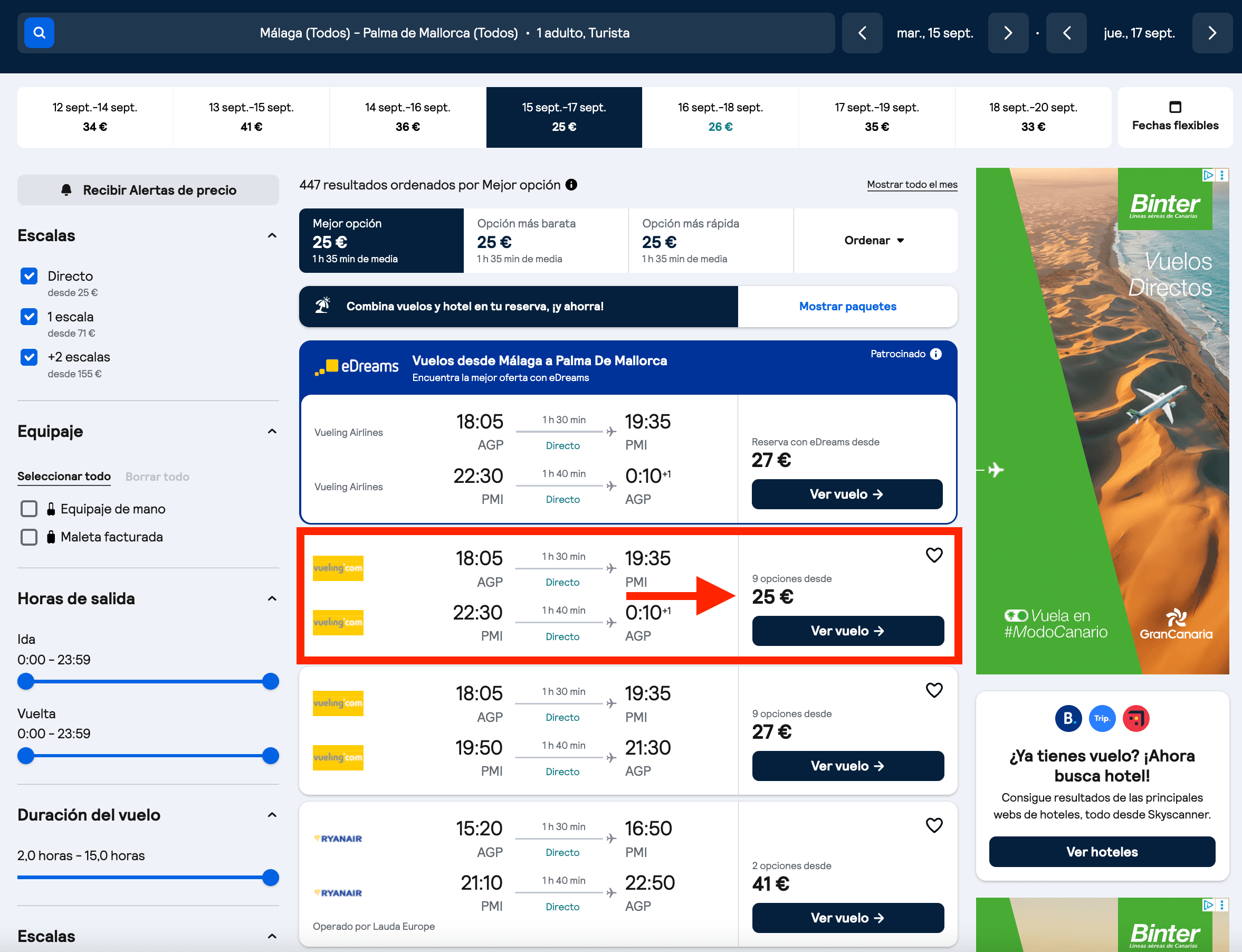Enable Equipaje de mano checkbox
The image size is (1242, 952).
(29, 509)
